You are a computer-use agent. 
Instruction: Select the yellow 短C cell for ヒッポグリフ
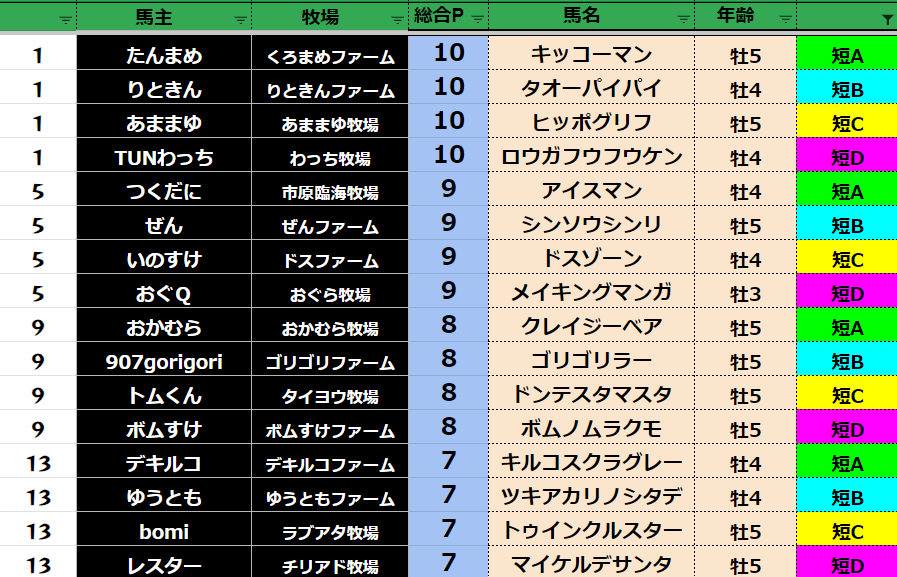click(x=846, y=124)
